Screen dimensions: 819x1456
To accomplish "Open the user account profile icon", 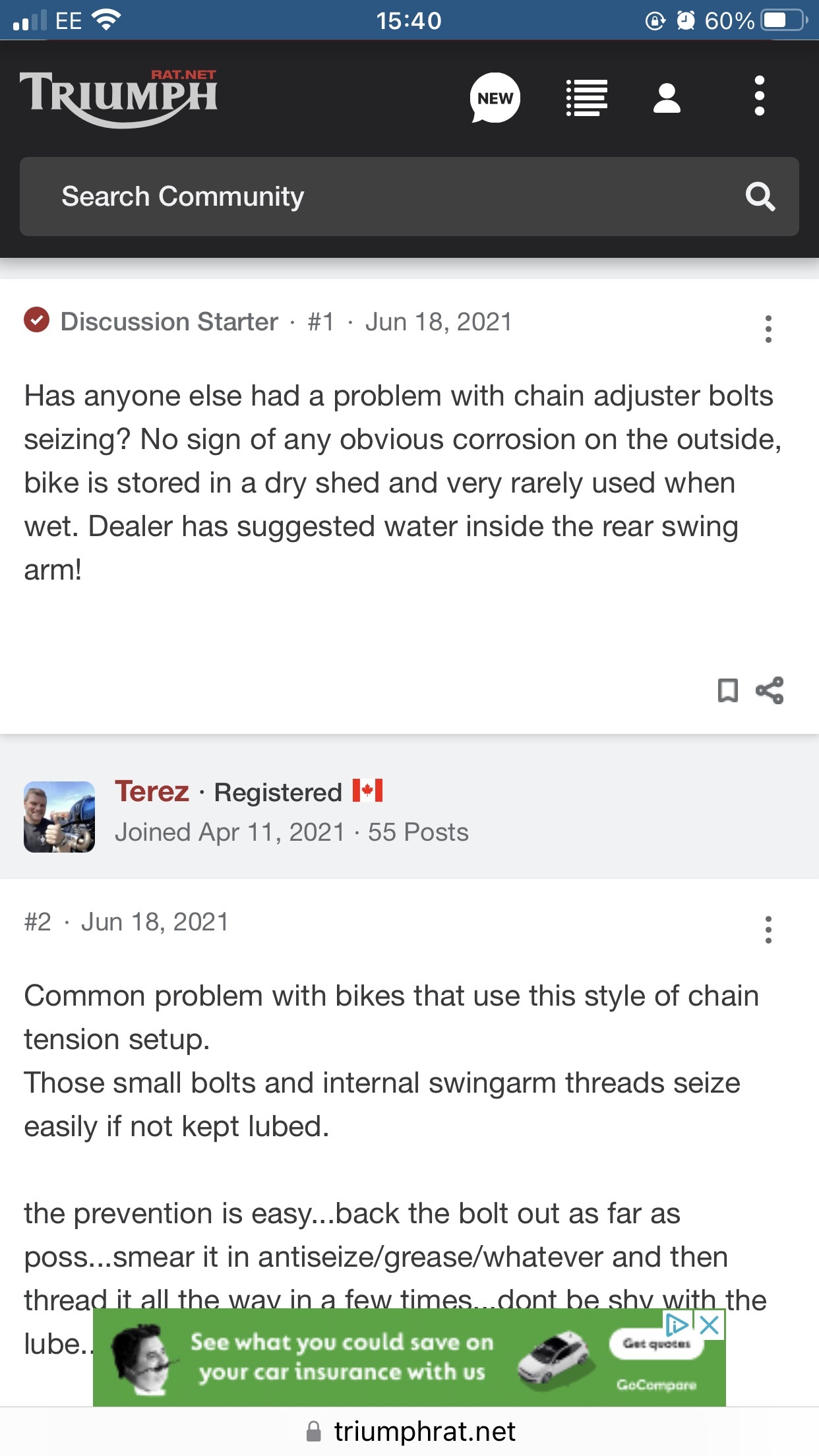I will [x=667, y=98].
